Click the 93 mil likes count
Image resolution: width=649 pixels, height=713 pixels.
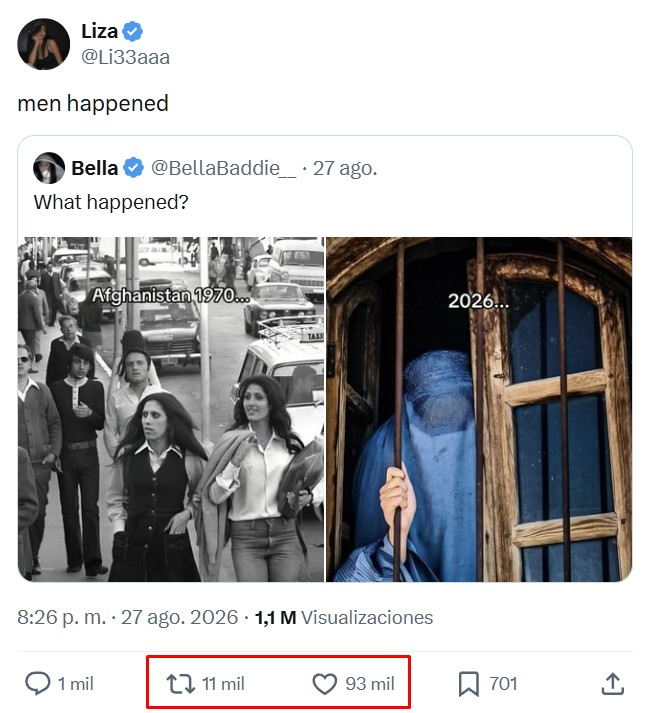[370, 683]
